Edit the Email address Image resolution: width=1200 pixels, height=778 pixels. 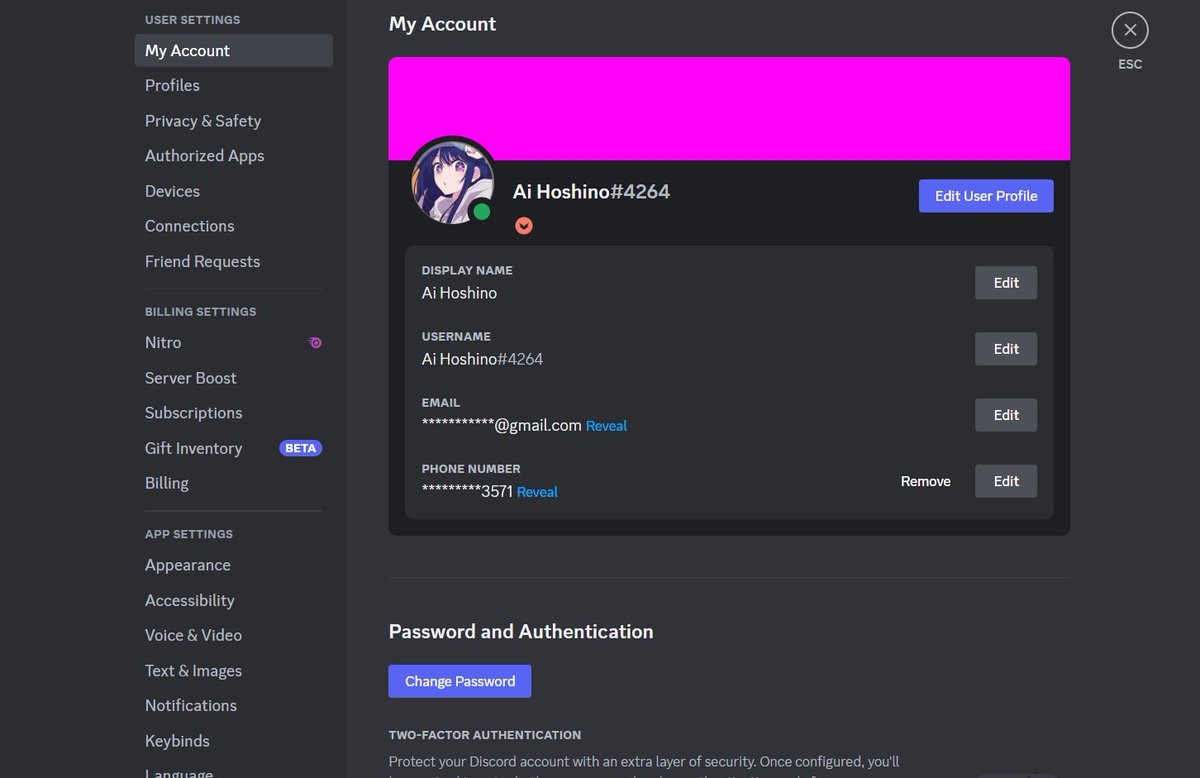(1006, 415)
